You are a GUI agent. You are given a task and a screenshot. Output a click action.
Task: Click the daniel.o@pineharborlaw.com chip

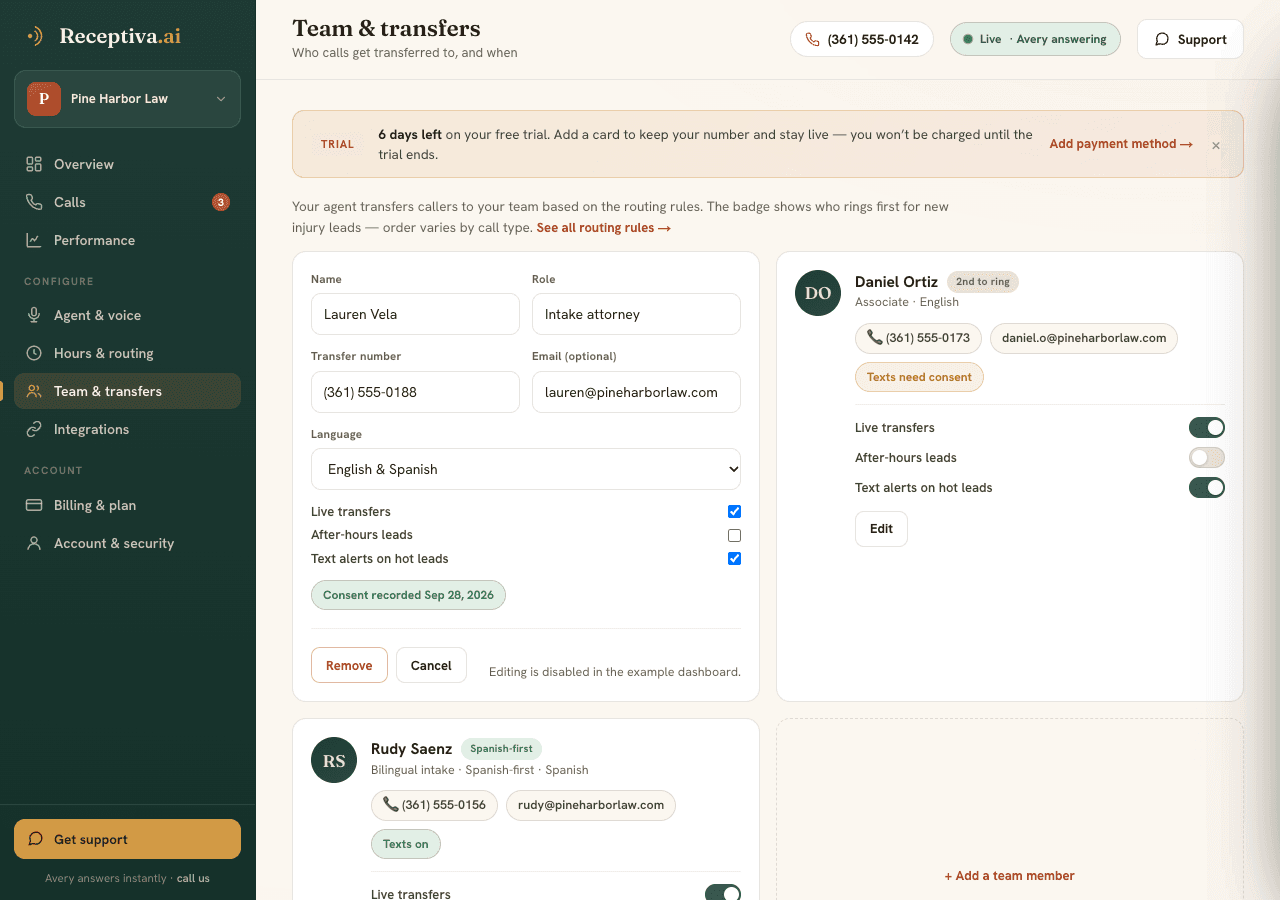1084,338
